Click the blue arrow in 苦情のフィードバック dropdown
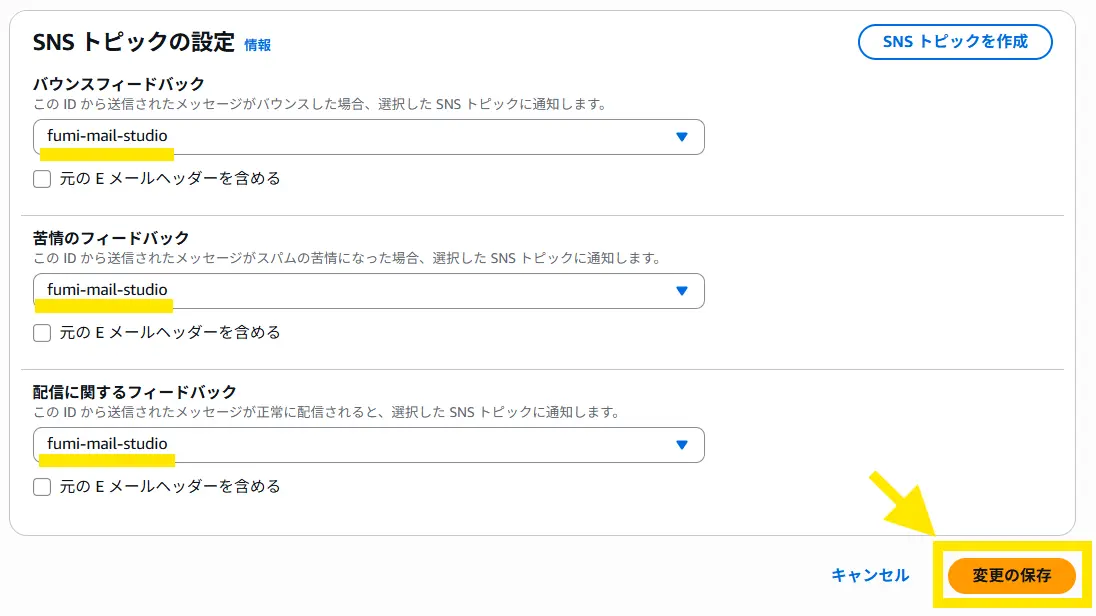 (x=682, y=291)
